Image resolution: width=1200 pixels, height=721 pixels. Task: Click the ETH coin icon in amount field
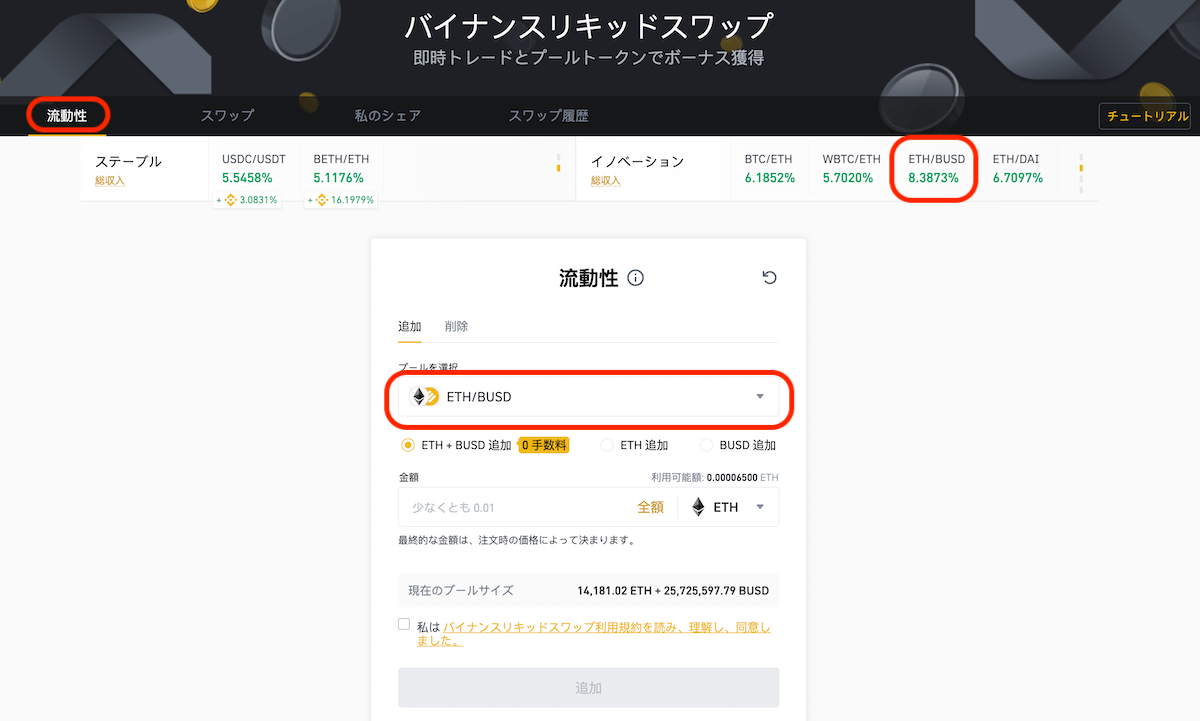[698, 507]
